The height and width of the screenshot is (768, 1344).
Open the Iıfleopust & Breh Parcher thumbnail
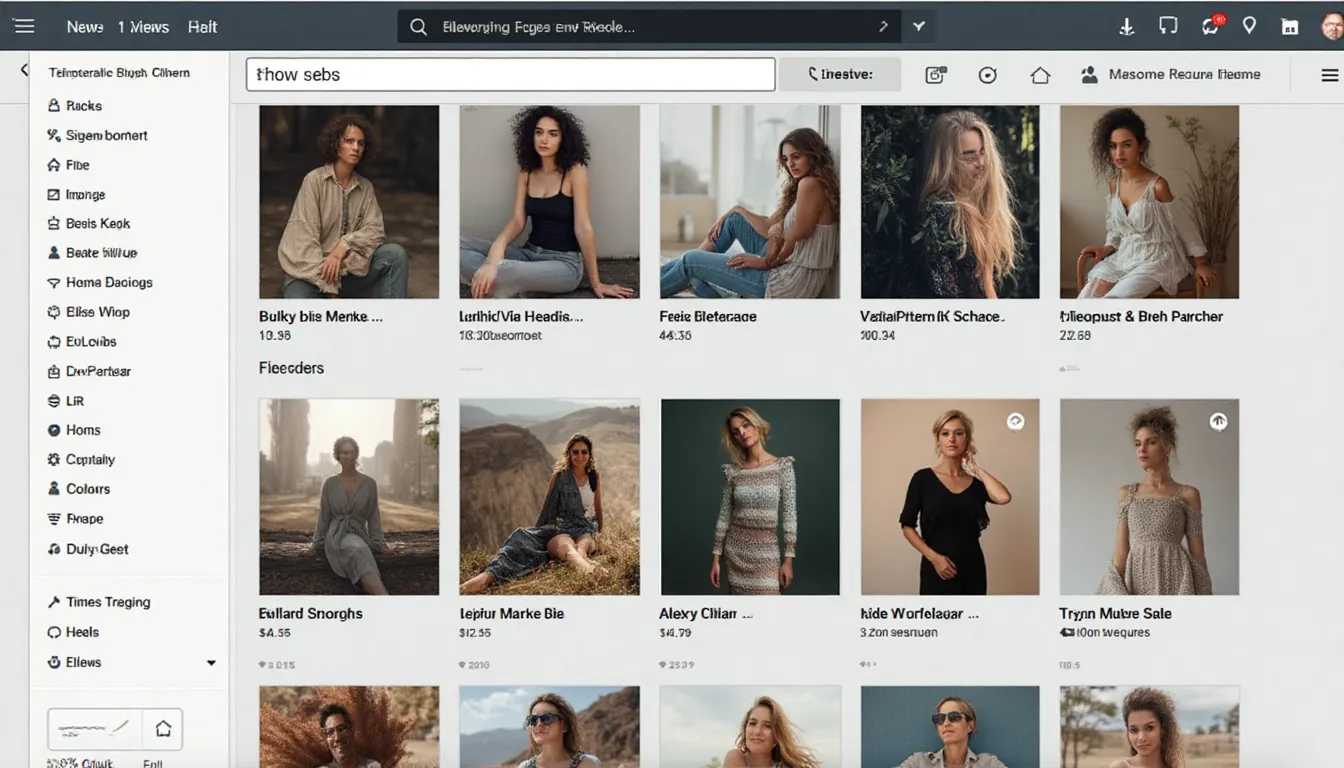click(x=1150, y=202)
